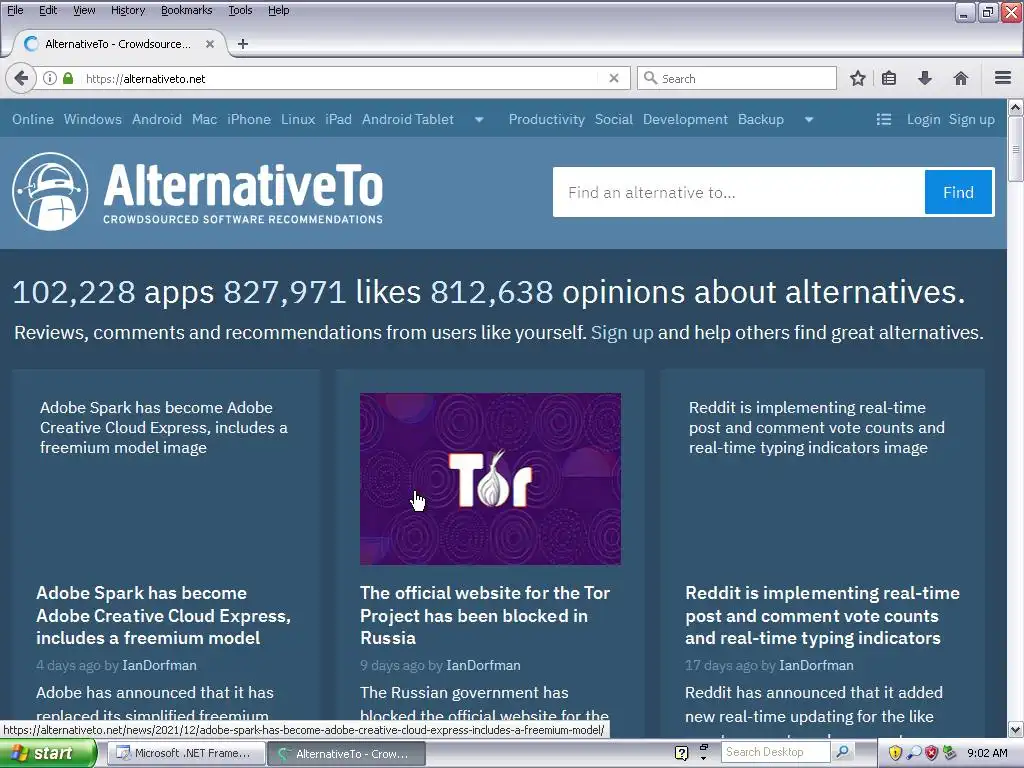This screenshot has height=768, width=1024.
Task: Open the History menu
Action: [127, 10]
